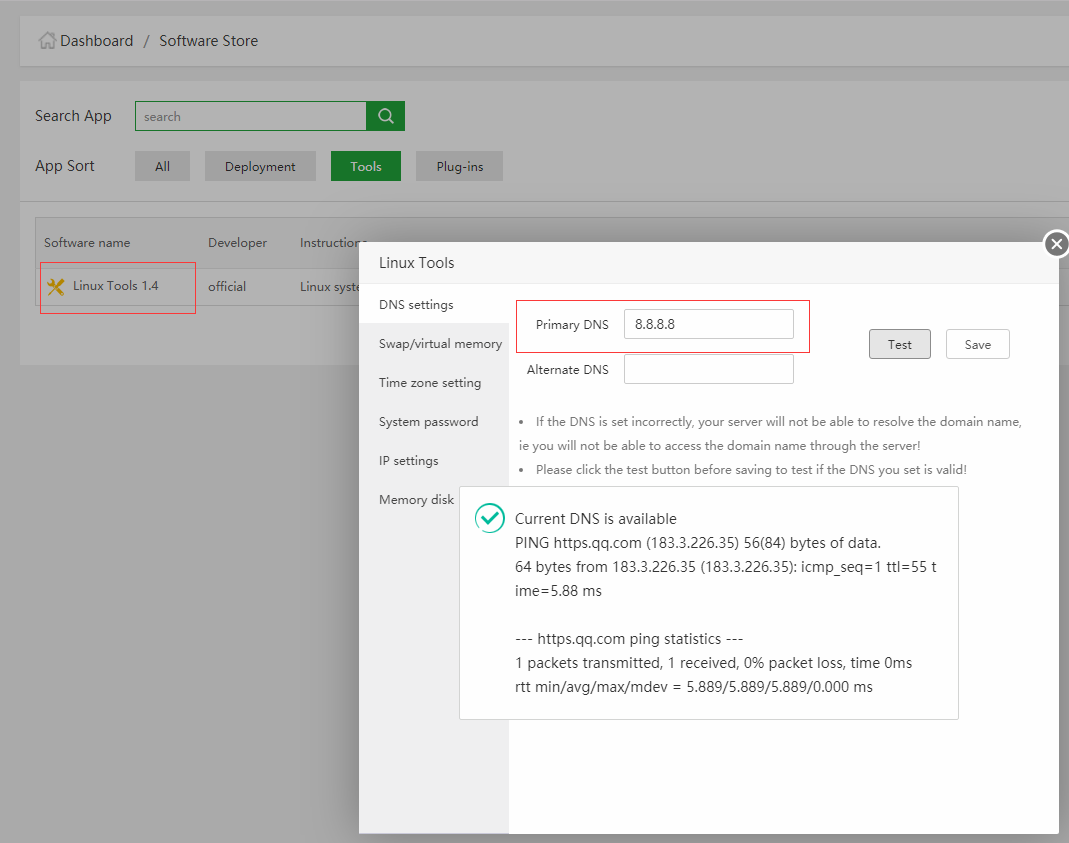The width and height of the screenshot is (1069, 843).
Task: Click the Primary DNS input field
Action: pos(708,324)
